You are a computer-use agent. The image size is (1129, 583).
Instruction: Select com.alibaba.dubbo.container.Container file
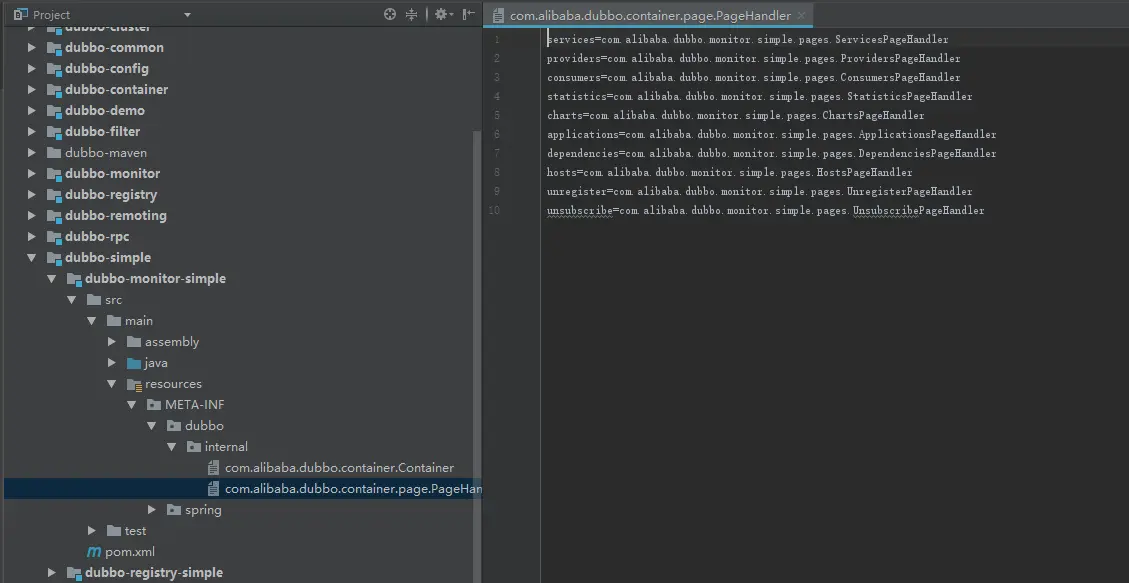click(x=339, y=468)
